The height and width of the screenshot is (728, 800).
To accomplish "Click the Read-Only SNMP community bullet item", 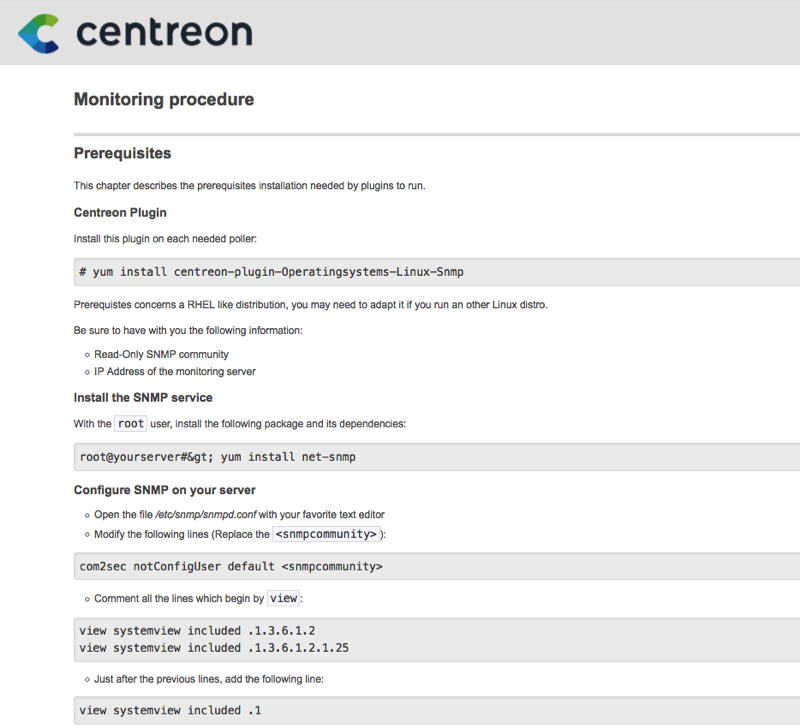I will click(161, 354).
